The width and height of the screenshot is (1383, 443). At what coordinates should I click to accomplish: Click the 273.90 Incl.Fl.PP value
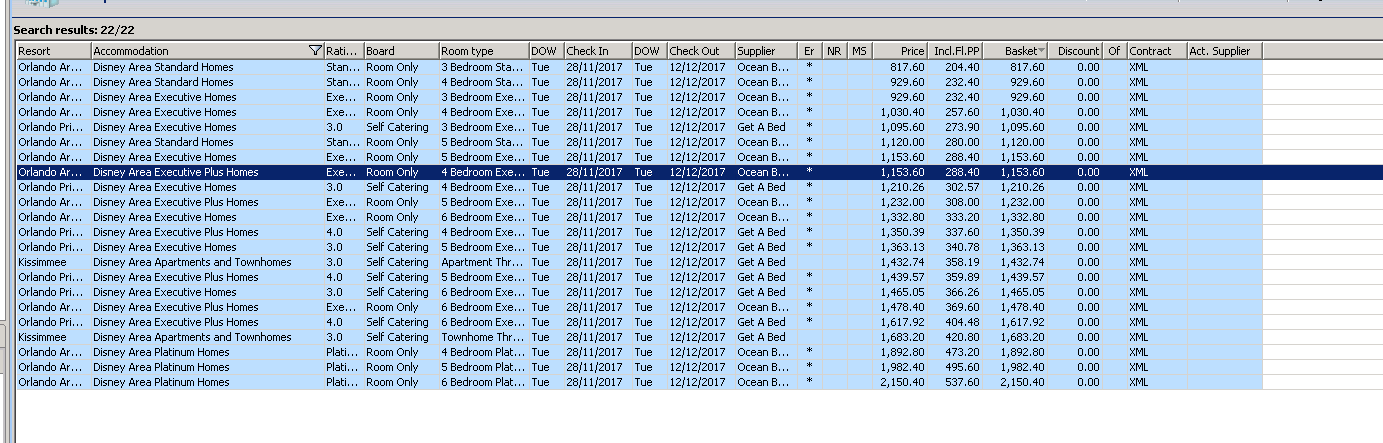coord(961,127)
